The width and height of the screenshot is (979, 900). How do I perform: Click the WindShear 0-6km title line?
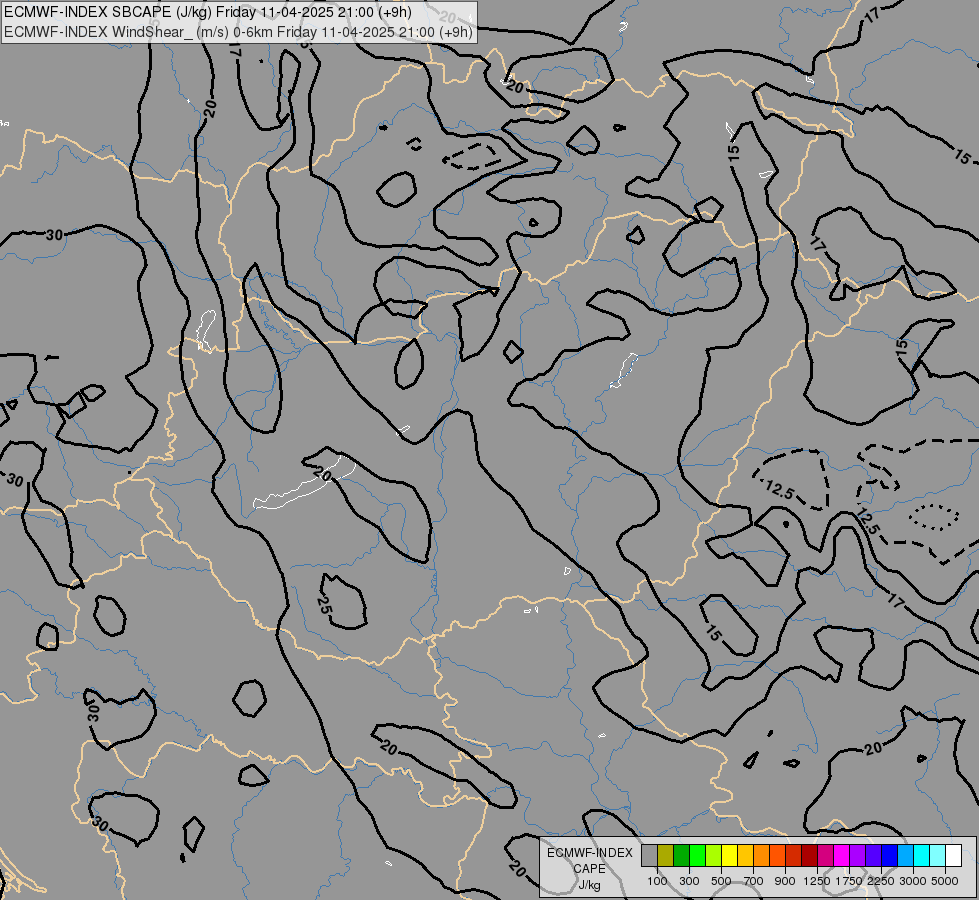tap(239, 32)
